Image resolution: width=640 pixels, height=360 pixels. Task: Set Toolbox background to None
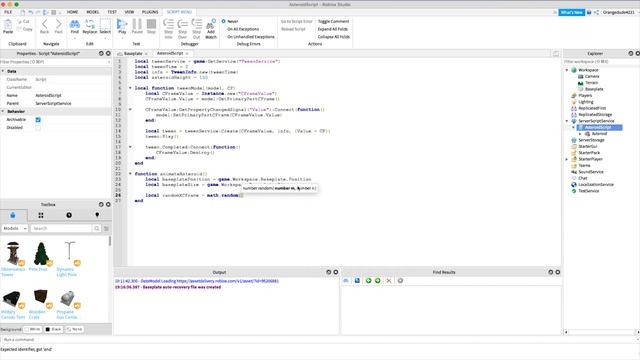click(x=74, y=329)
